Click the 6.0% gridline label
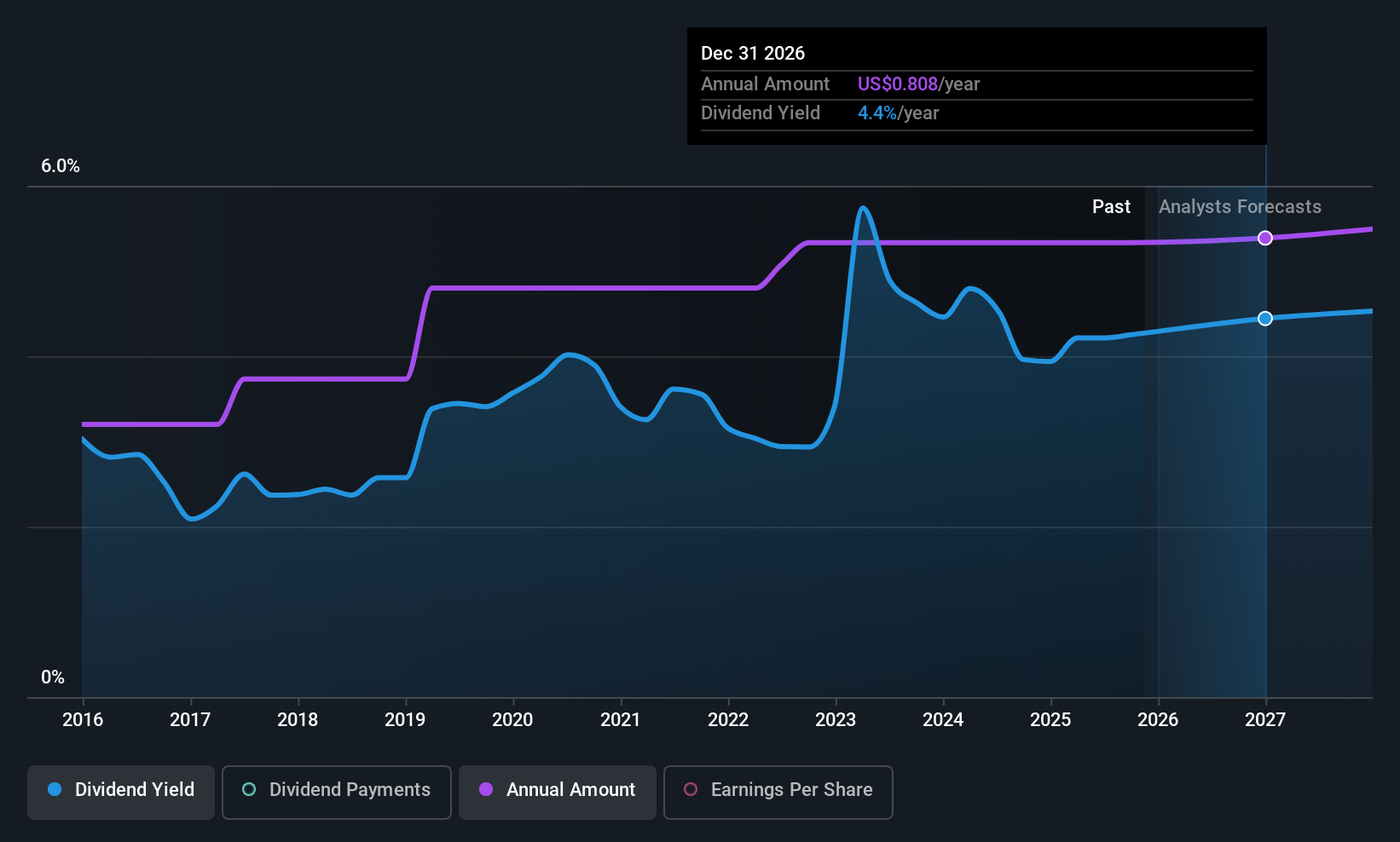 tap(61, 166)
